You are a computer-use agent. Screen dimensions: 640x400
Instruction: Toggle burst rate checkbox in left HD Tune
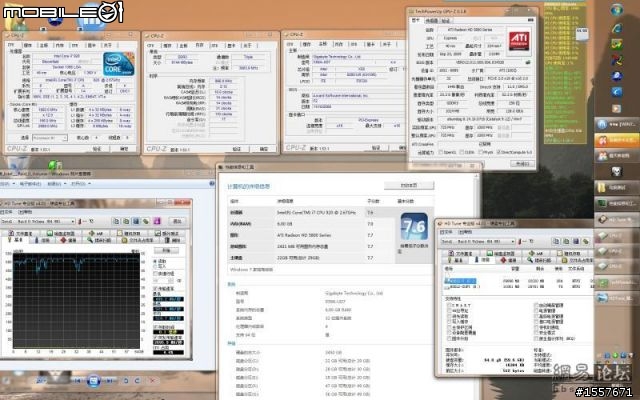click(x=156, y=338)
